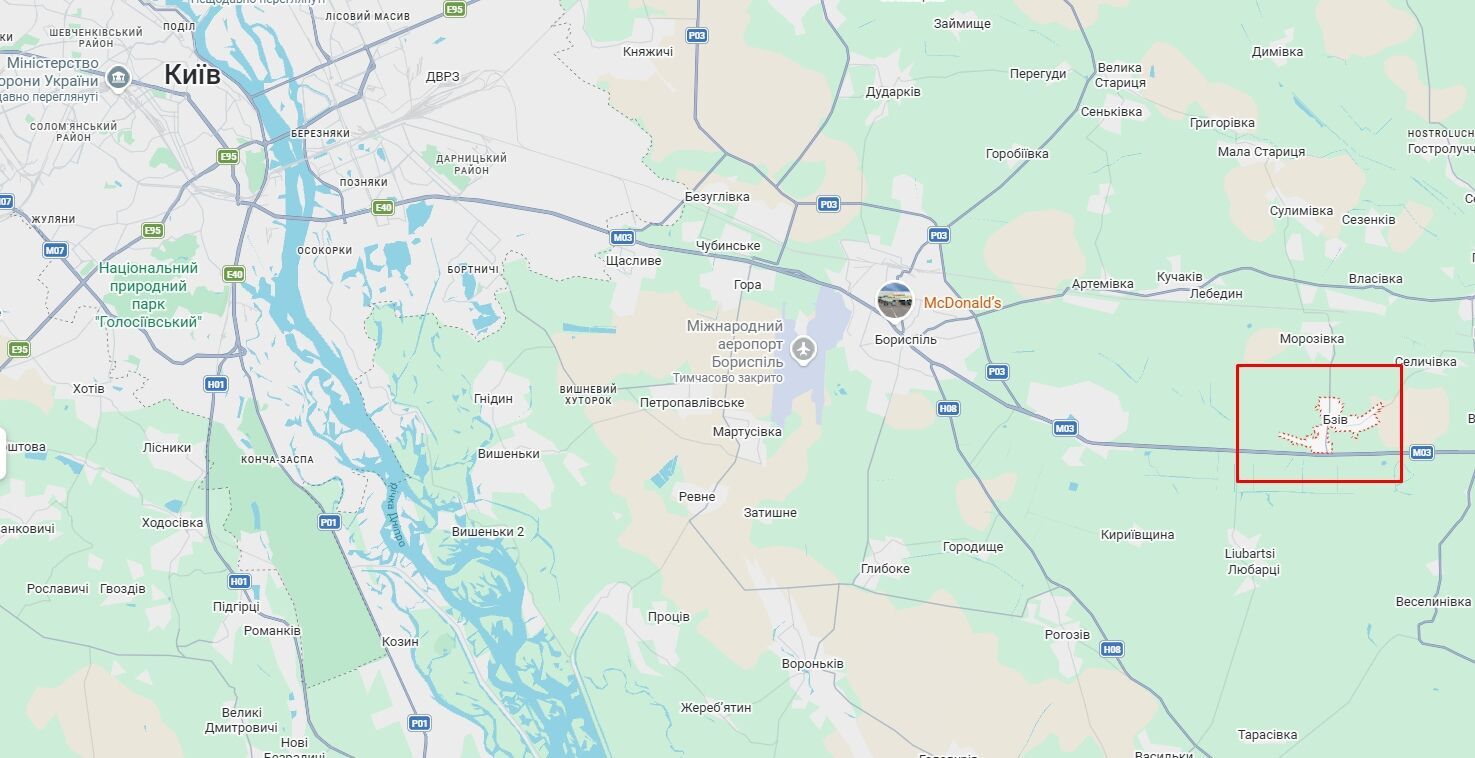Viewport: 1475px width, 758px height.
Task: Click the M07 road shield near Жуляни
Action: point(55,250)
